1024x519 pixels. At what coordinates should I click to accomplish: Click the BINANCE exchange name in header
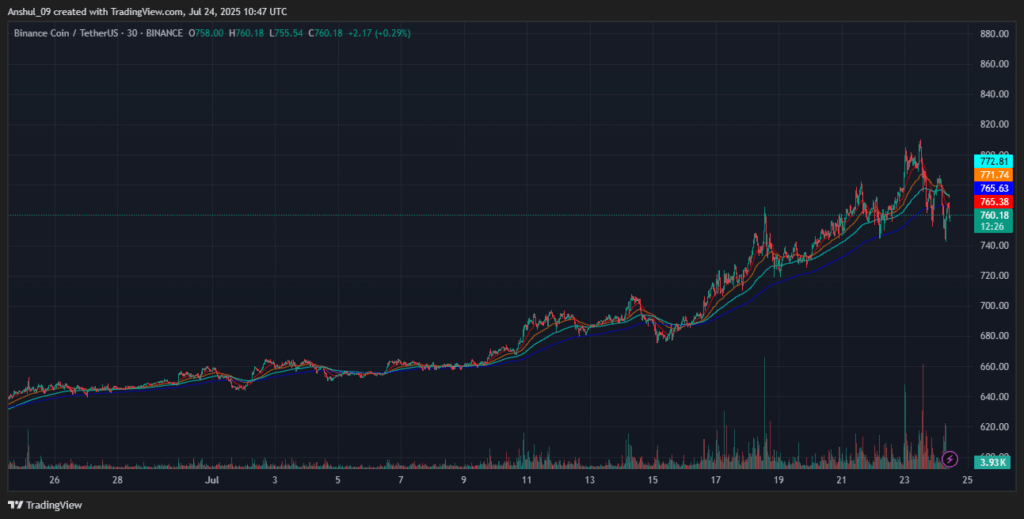tap(166, 33)
